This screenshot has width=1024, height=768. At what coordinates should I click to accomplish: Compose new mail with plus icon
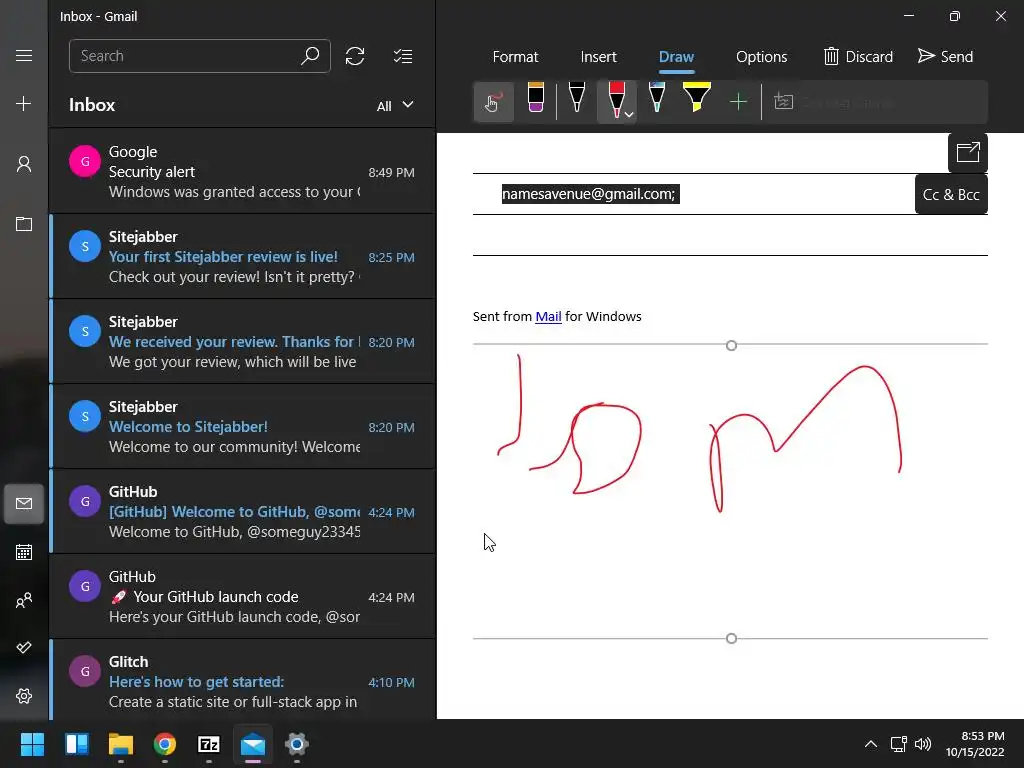24,103
